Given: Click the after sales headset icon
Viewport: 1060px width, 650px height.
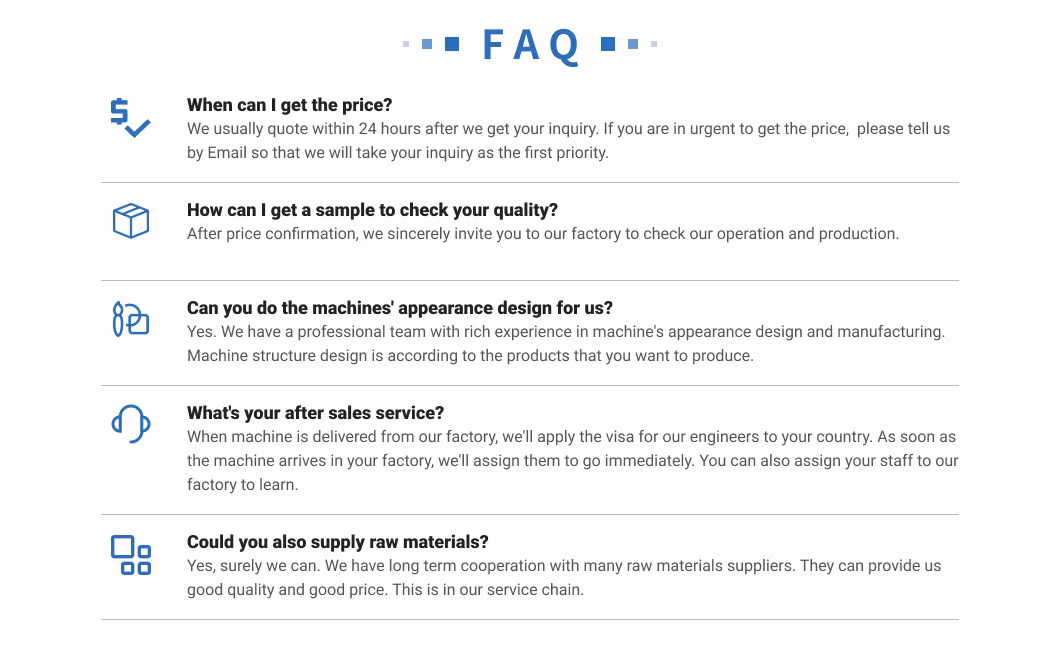Looking at the screenshot, I should click(130, 424).
